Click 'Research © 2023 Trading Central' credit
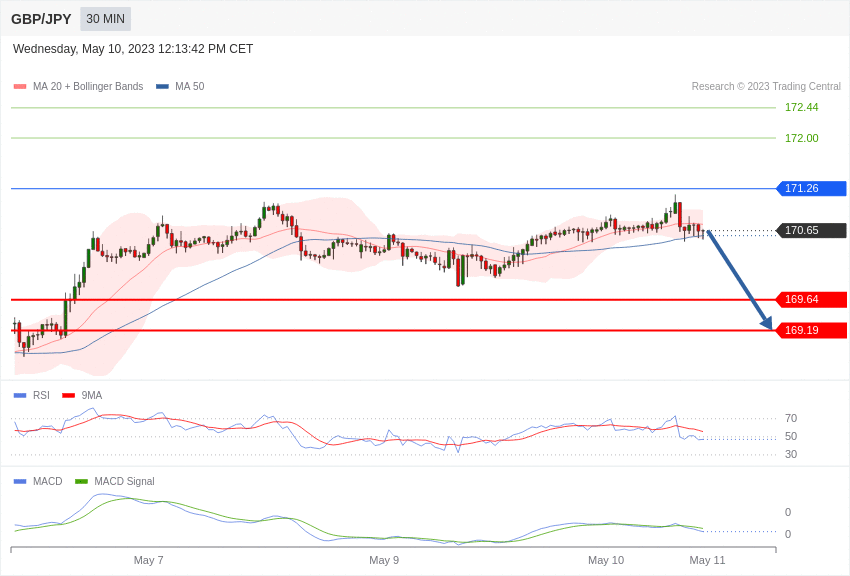 tap(766, 86)
